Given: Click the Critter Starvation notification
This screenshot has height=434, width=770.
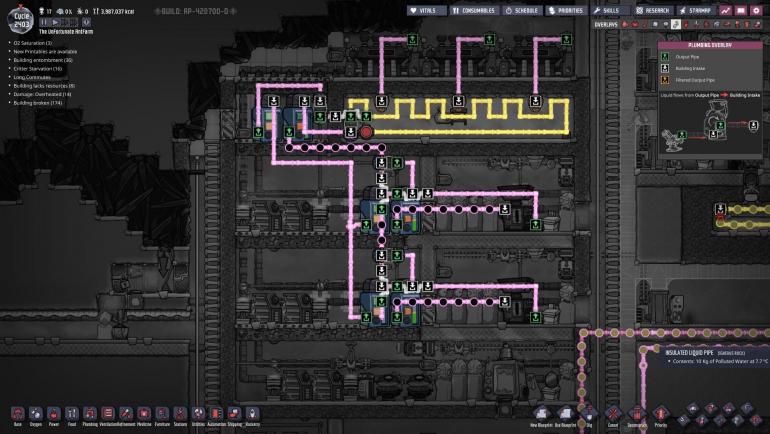Looking at the screenshot, I should [37, 69].
